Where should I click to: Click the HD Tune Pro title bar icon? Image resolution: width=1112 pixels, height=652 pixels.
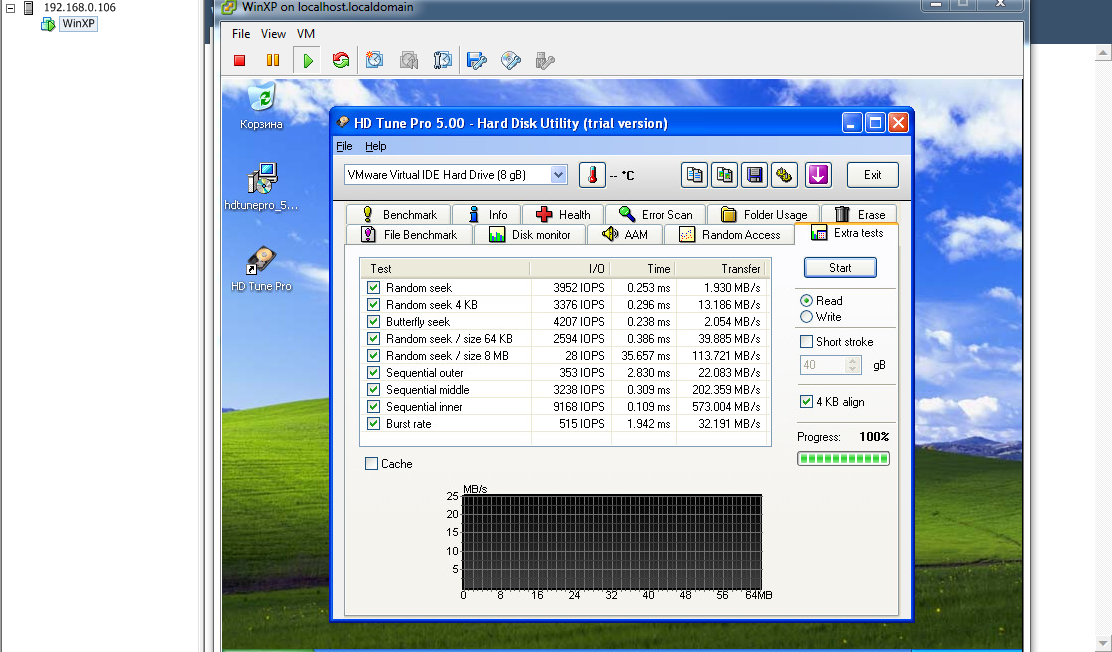343,123
